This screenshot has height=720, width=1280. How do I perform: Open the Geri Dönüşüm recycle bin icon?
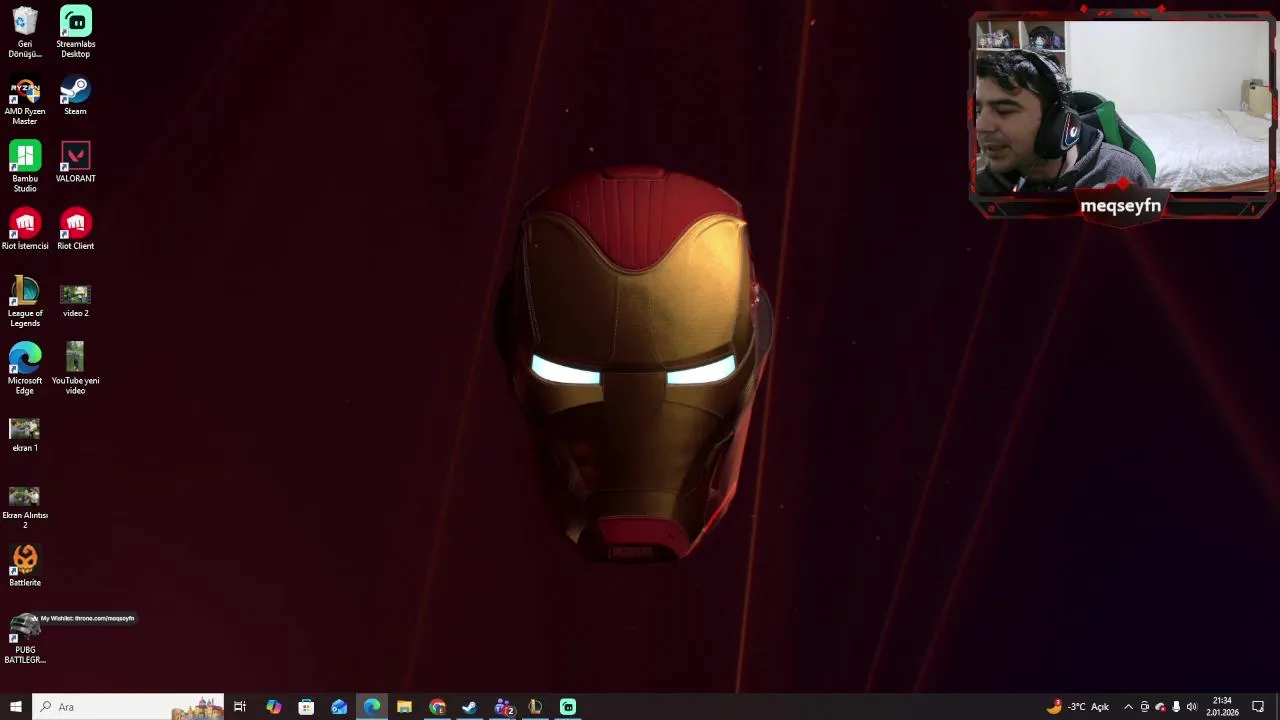tap(25, 32)
